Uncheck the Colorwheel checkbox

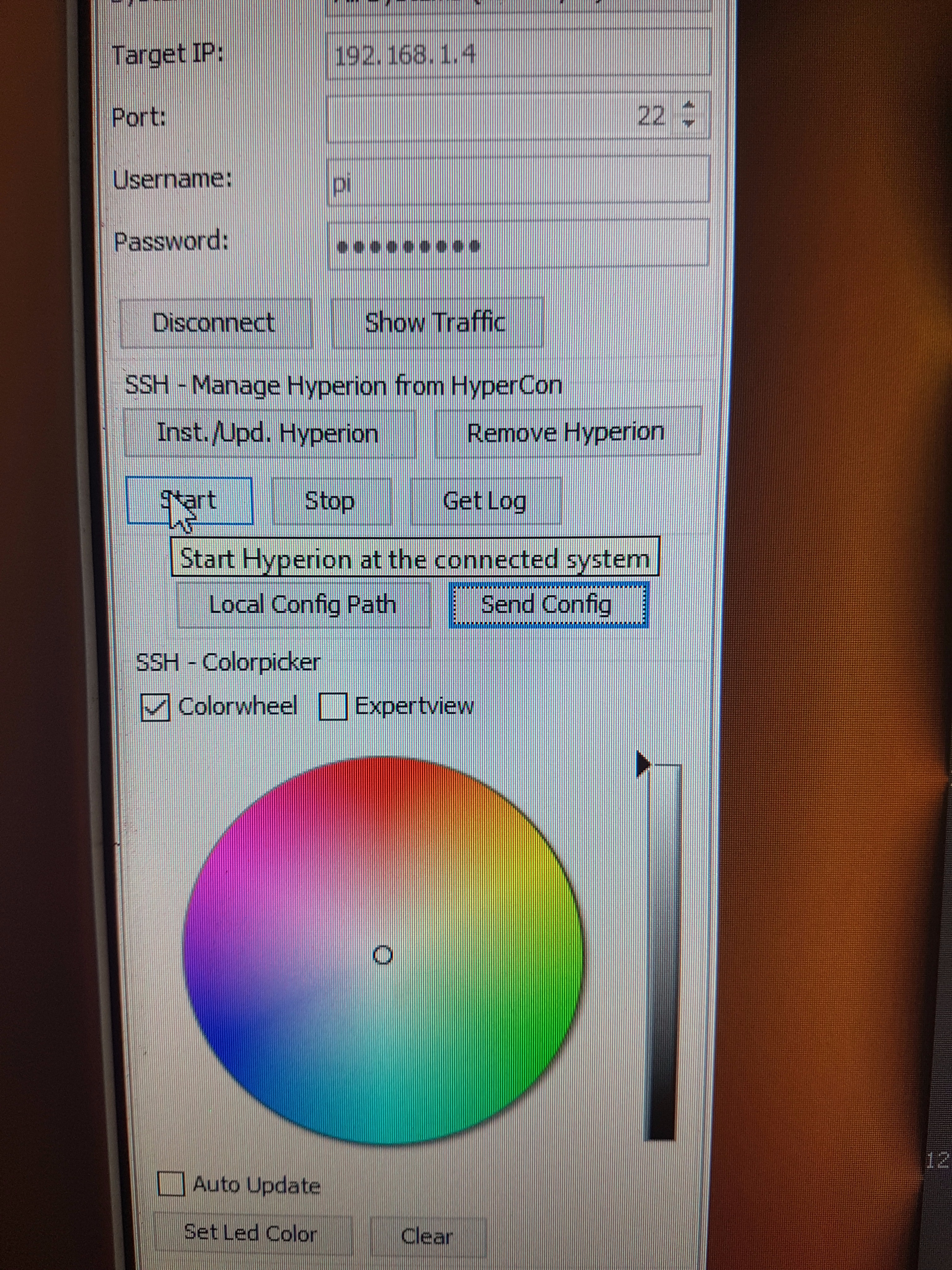coord(155,707)
